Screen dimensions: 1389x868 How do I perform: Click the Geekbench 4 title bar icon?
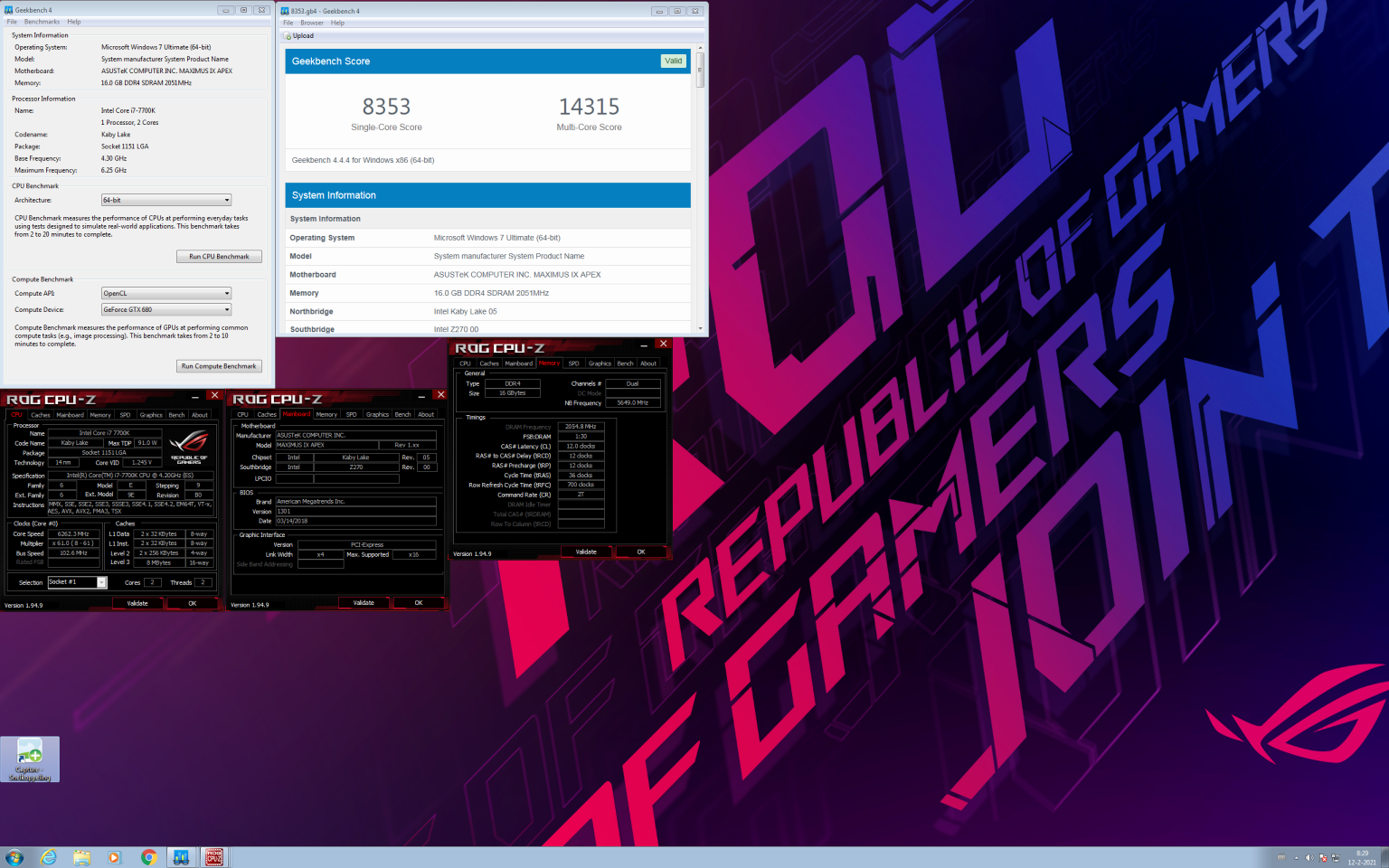point(9,10)
